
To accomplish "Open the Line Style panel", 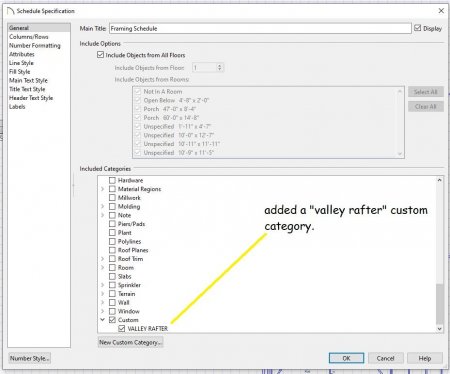I will tap(21, 63).
